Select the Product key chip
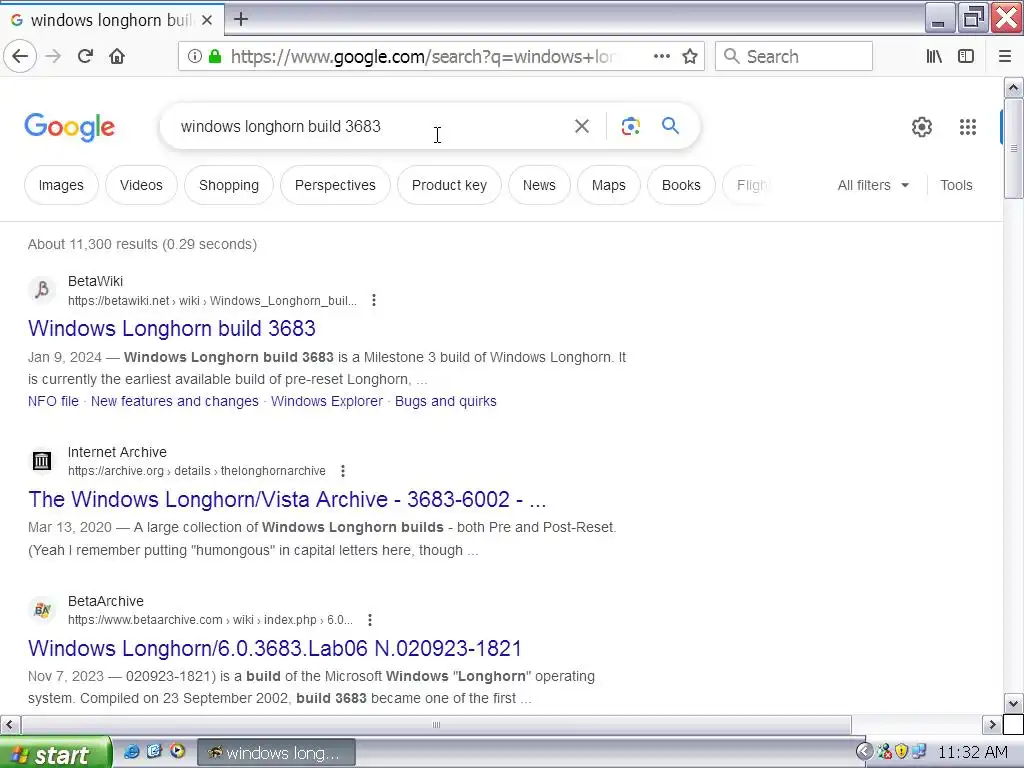The image size is (1024, 768). [x=449, y=185]
